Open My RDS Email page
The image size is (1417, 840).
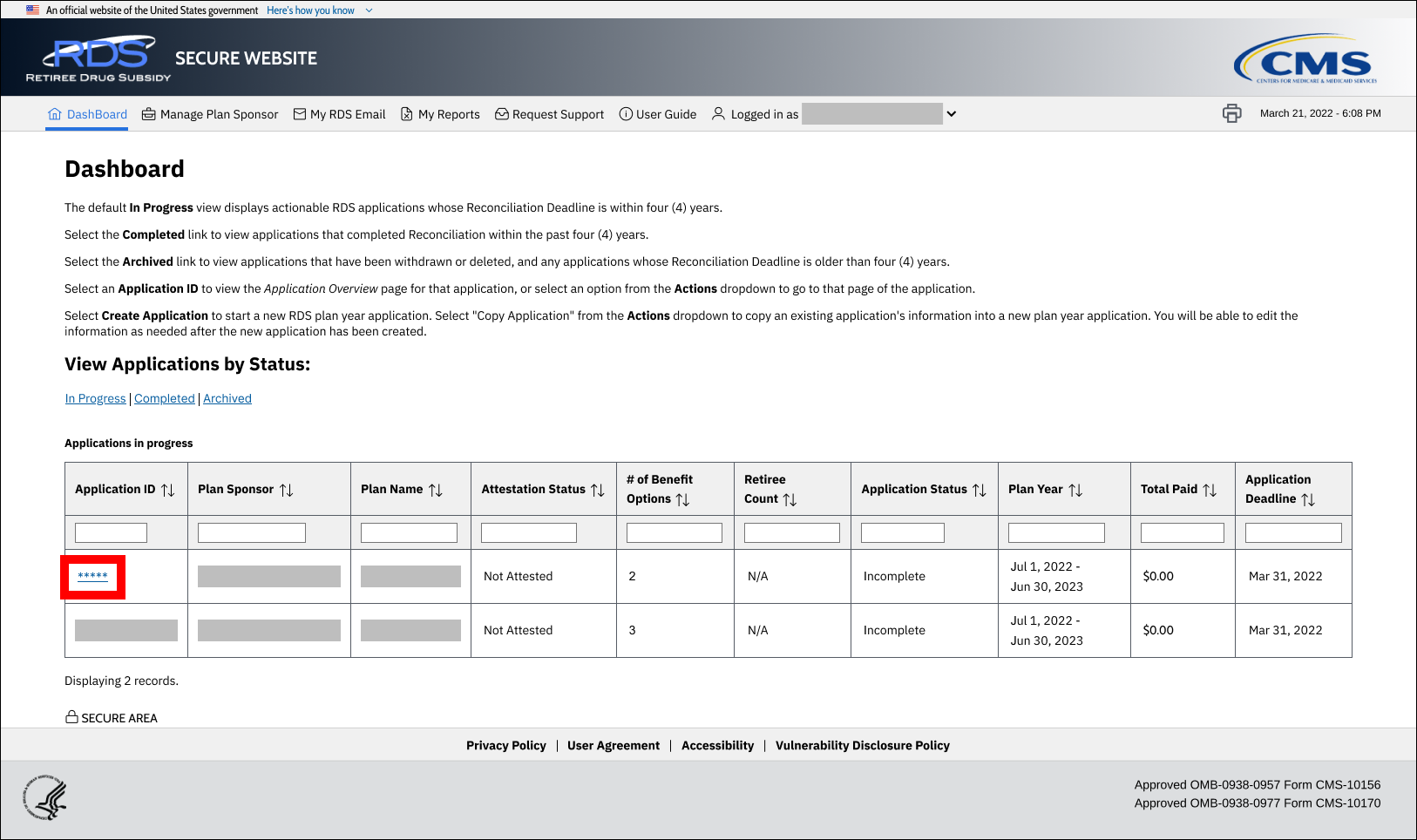[339, 114]
